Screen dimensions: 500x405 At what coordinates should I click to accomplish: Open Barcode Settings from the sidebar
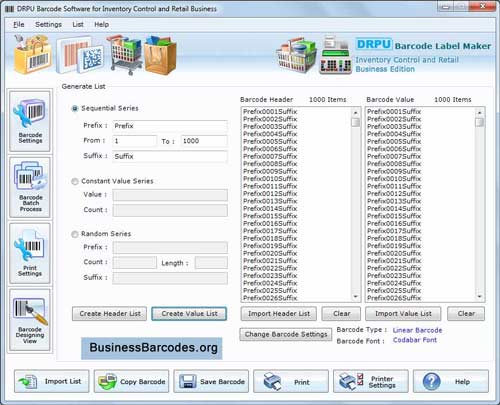click(30, 121)
